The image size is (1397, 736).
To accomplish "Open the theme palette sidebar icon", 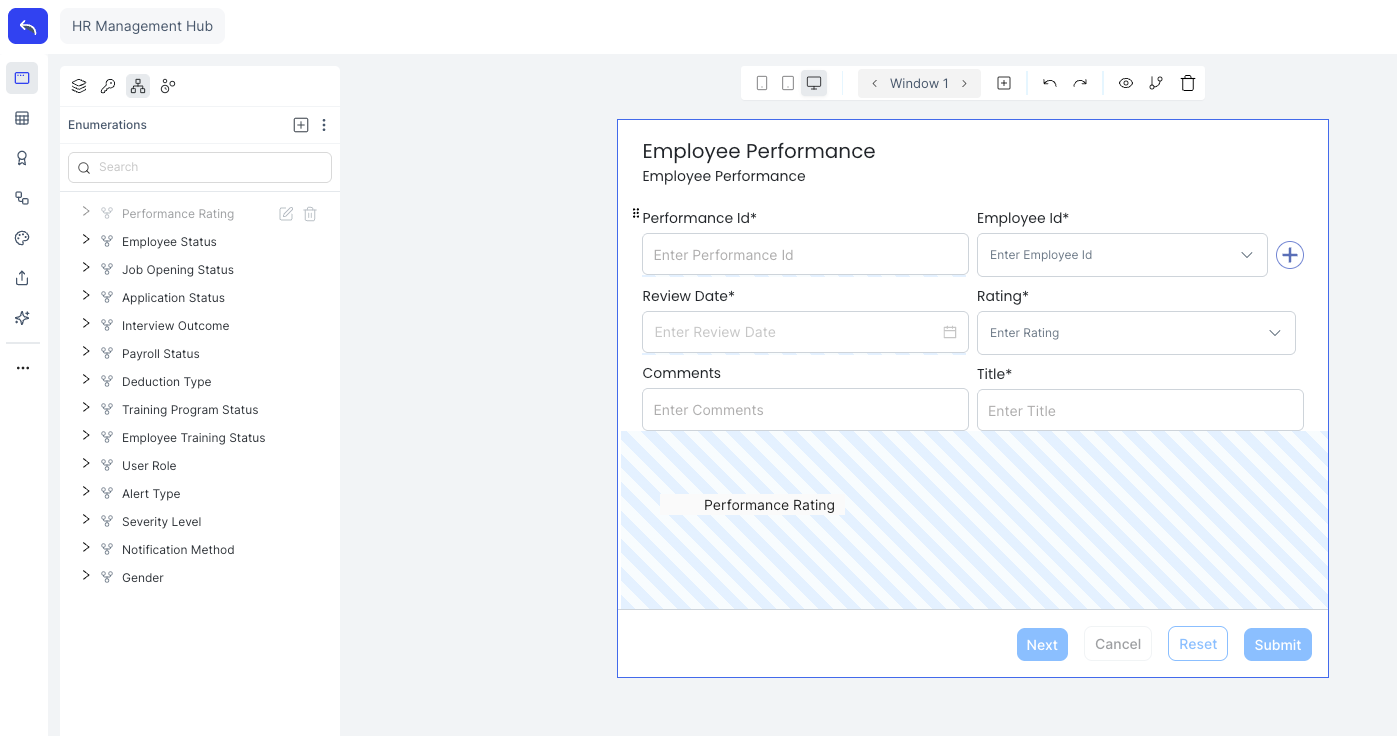I will (x=22, y=238).
